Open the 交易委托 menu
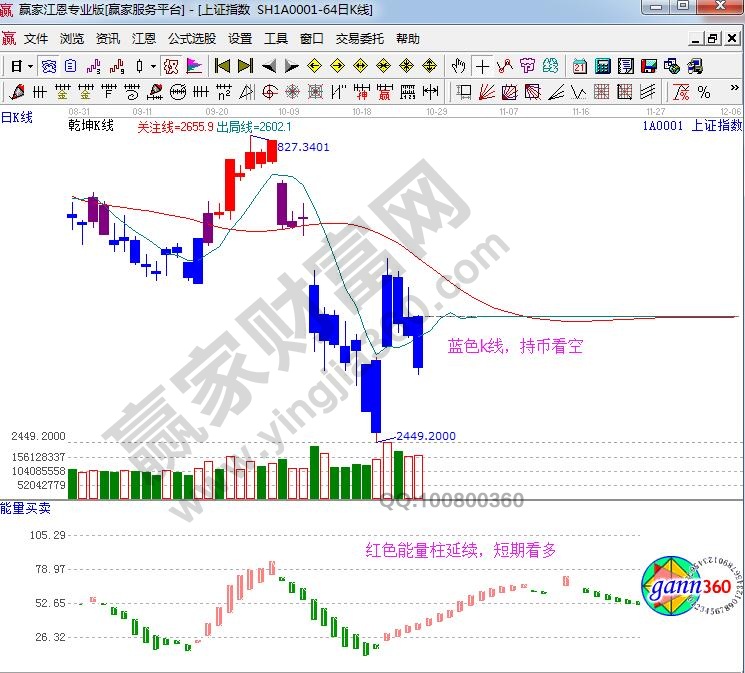 click(x=359, y=39)
